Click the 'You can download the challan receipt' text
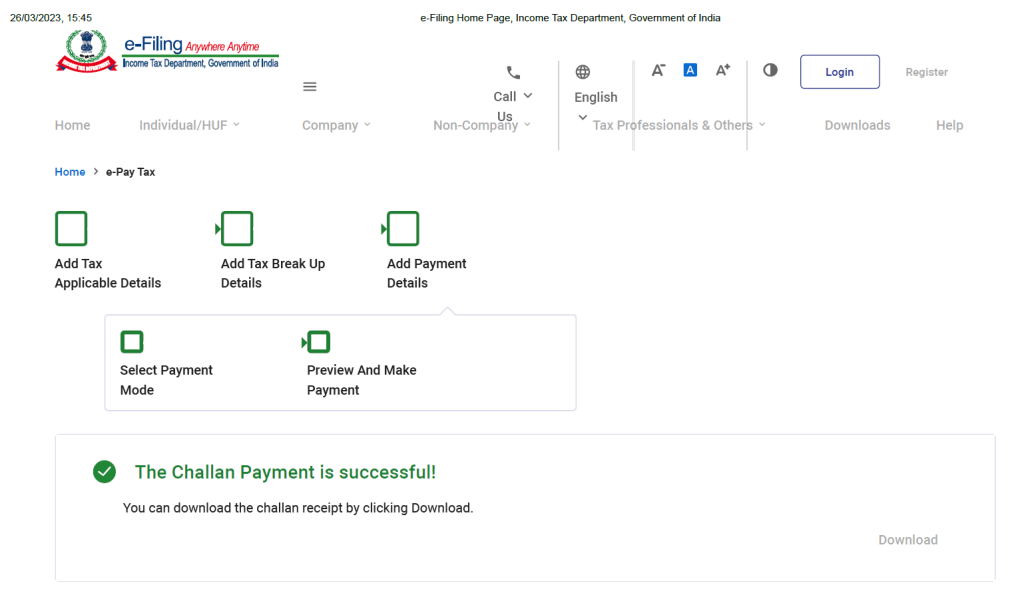 (298, 508)
